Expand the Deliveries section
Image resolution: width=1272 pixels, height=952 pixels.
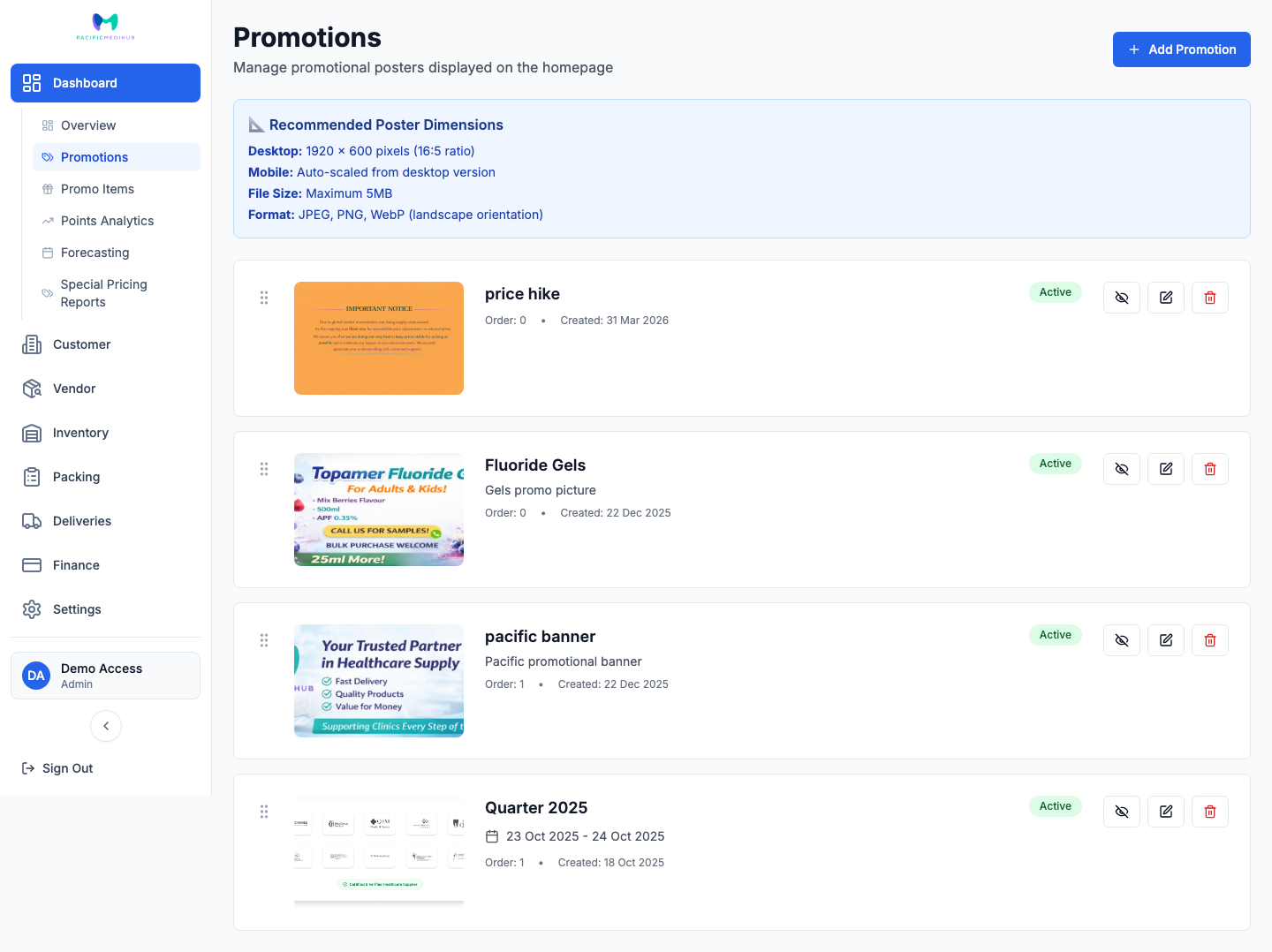(105, 521)
